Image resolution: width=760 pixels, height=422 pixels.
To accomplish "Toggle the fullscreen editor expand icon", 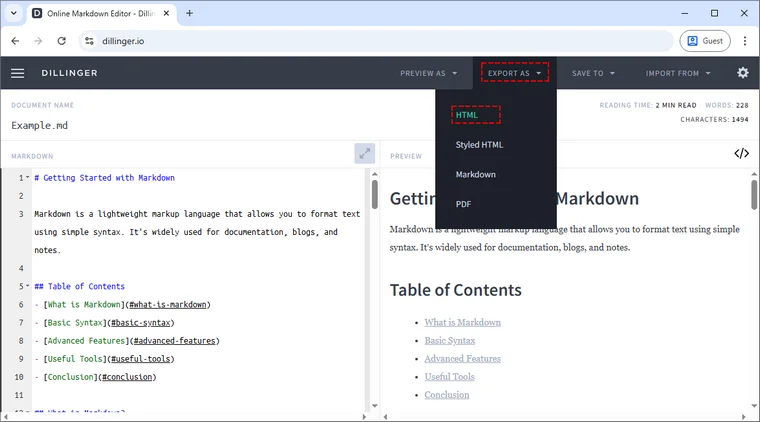I will click(x=365, y=154).
